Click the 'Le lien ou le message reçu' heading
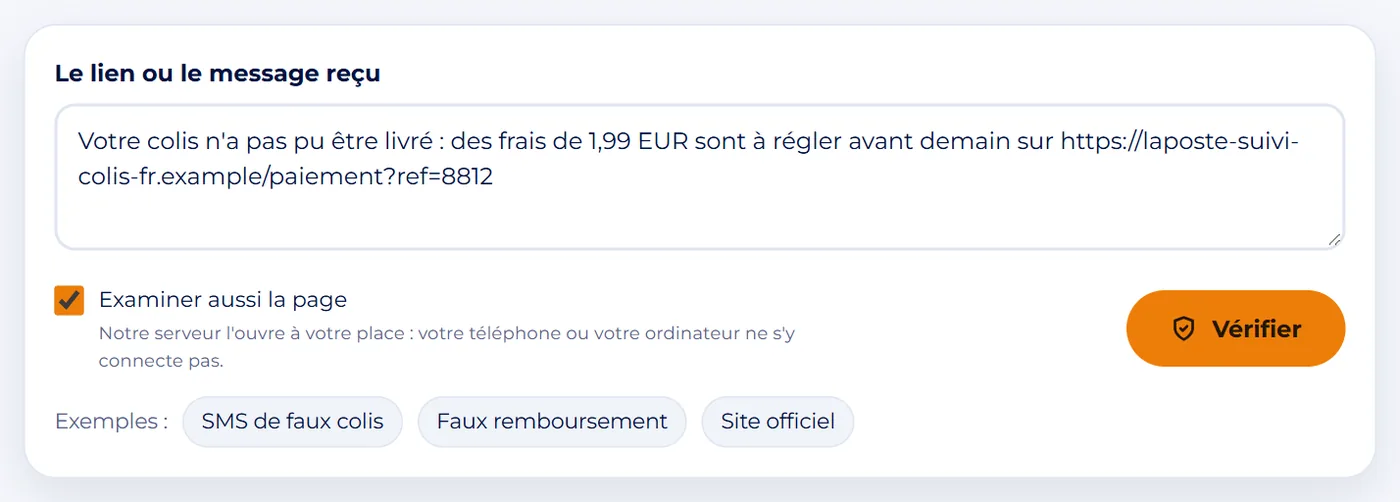This screenshot has width=1400, height=502. tap(218, 73)
